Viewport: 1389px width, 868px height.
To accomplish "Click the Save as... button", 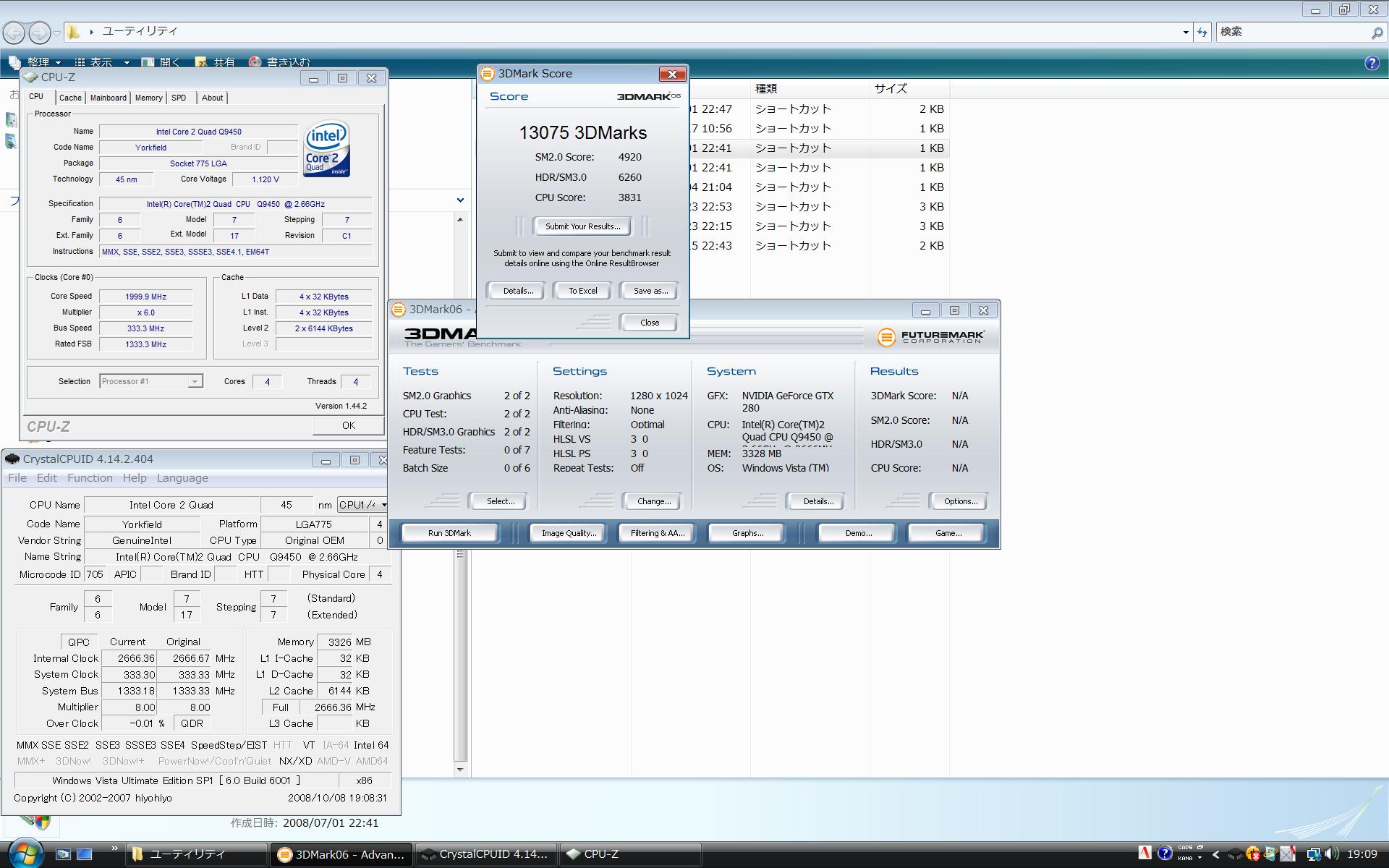I will coord(650,291).
